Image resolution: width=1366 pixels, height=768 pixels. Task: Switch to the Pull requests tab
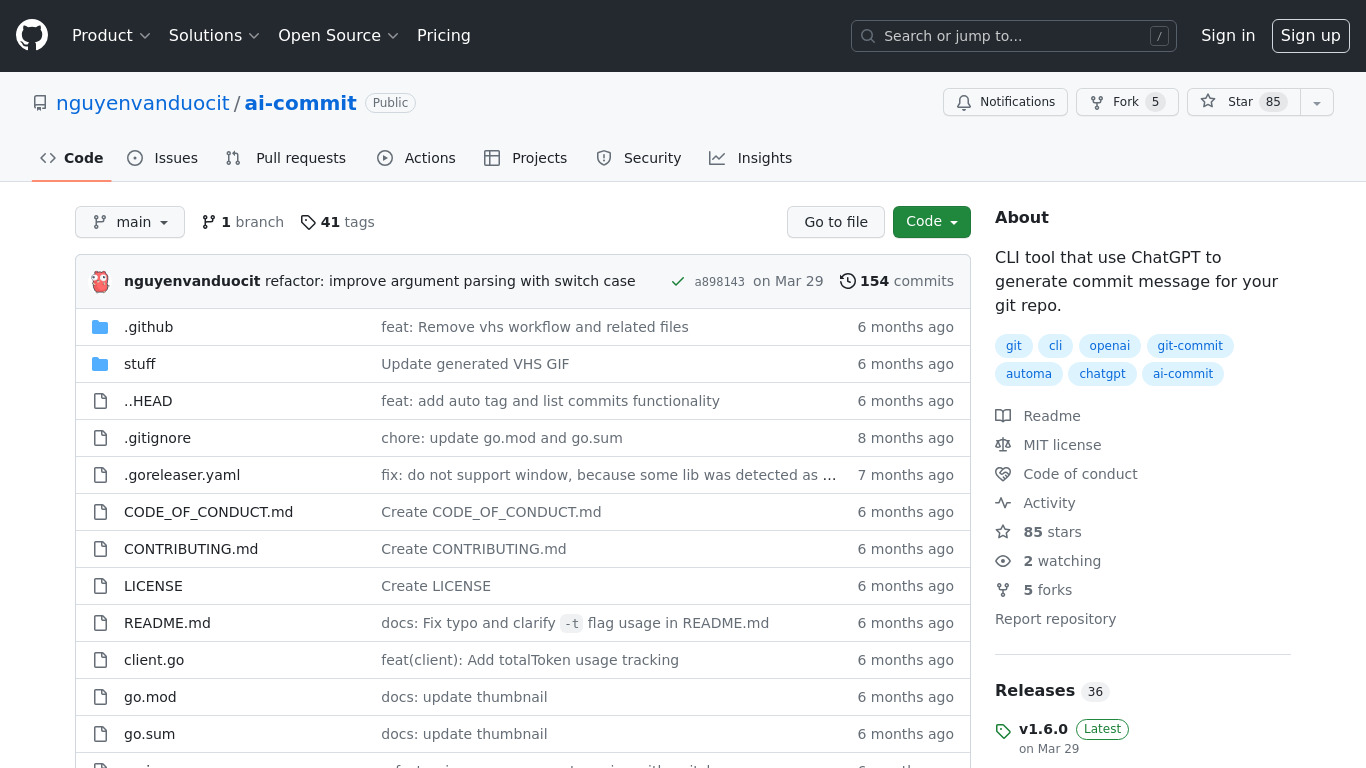[285, 158]
